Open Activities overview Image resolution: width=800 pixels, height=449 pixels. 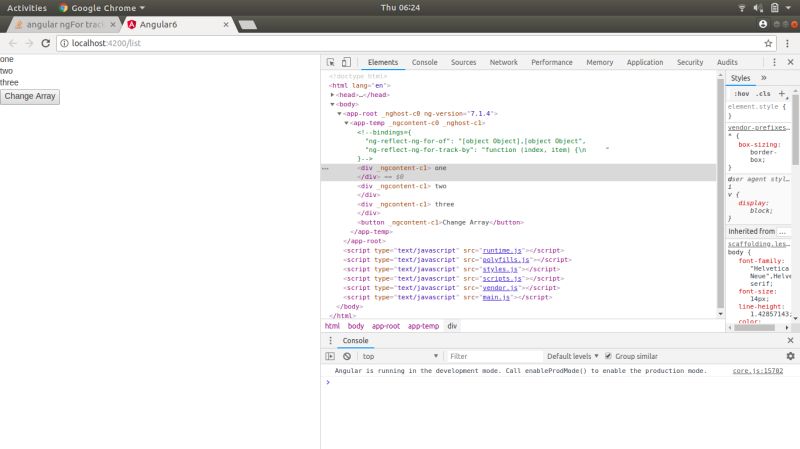click(27, 8)
